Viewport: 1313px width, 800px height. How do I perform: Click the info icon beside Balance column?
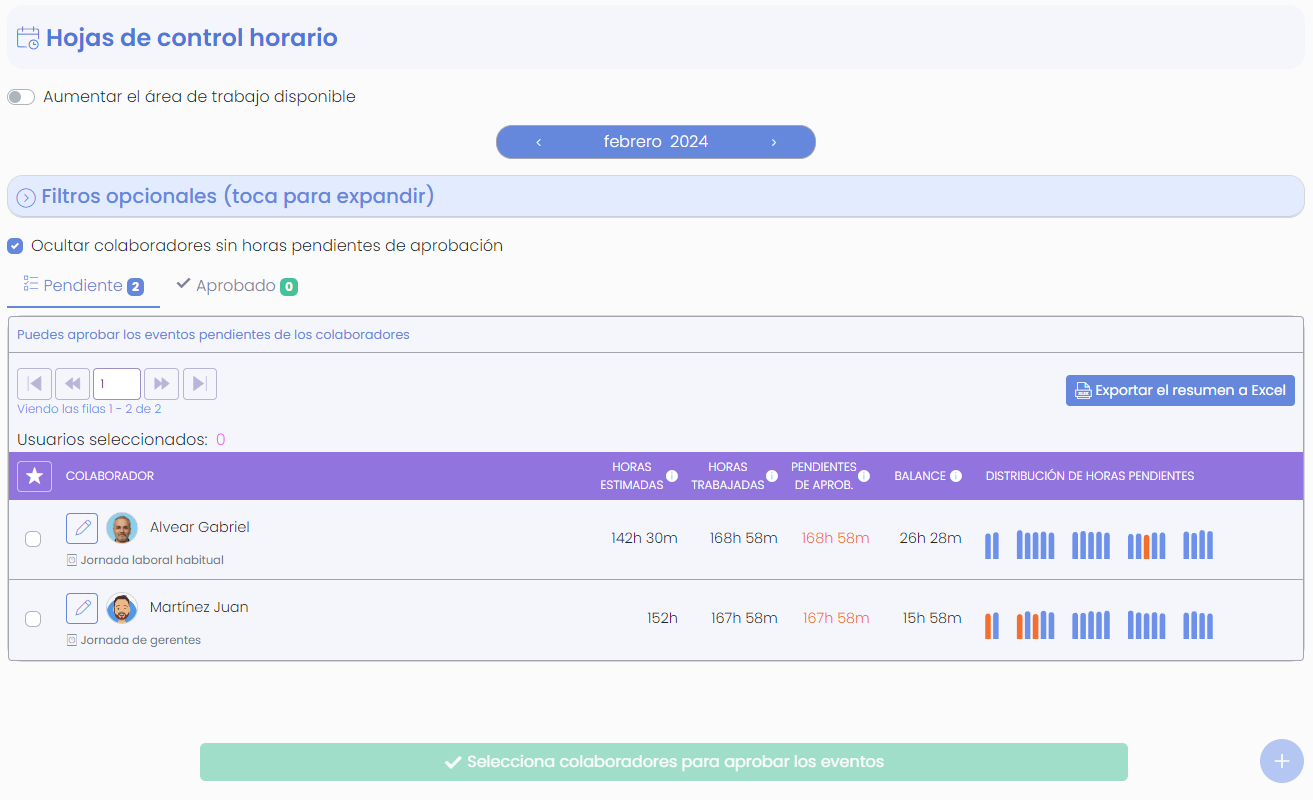click(x=955, y=476)
